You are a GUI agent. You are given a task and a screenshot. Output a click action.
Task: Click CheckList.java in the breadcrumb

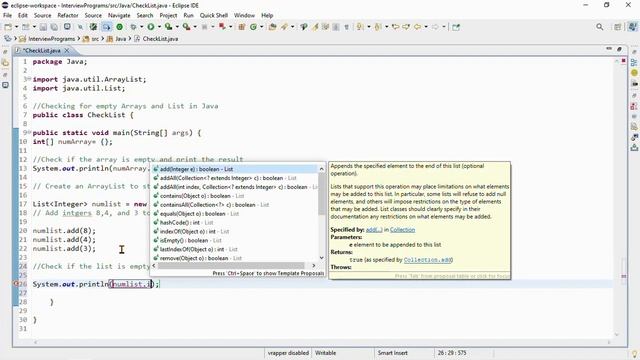click(160, 39)
